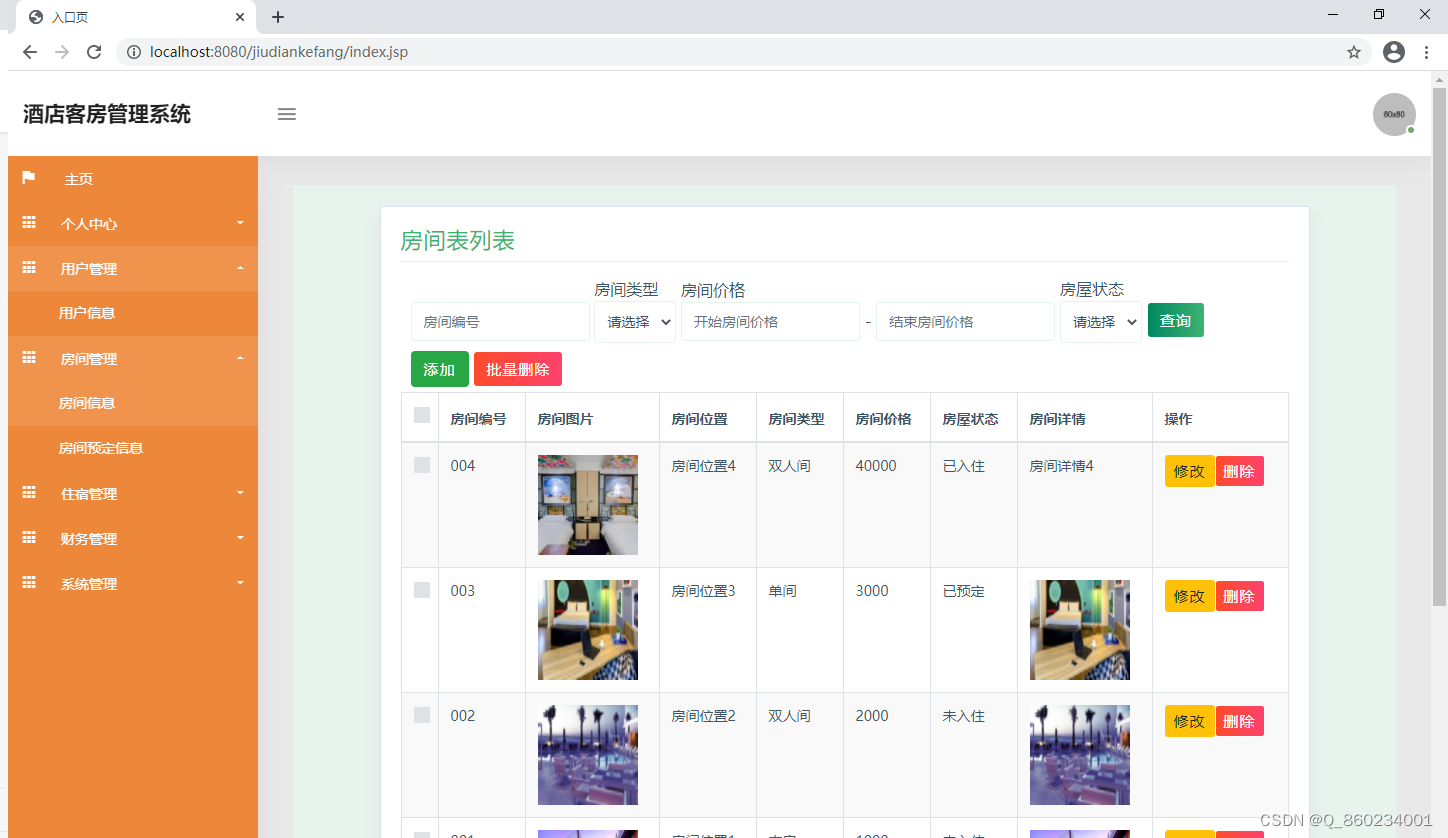Open the user avatar in the header
Viewport: 1448px width, 838px height.
1394,114
